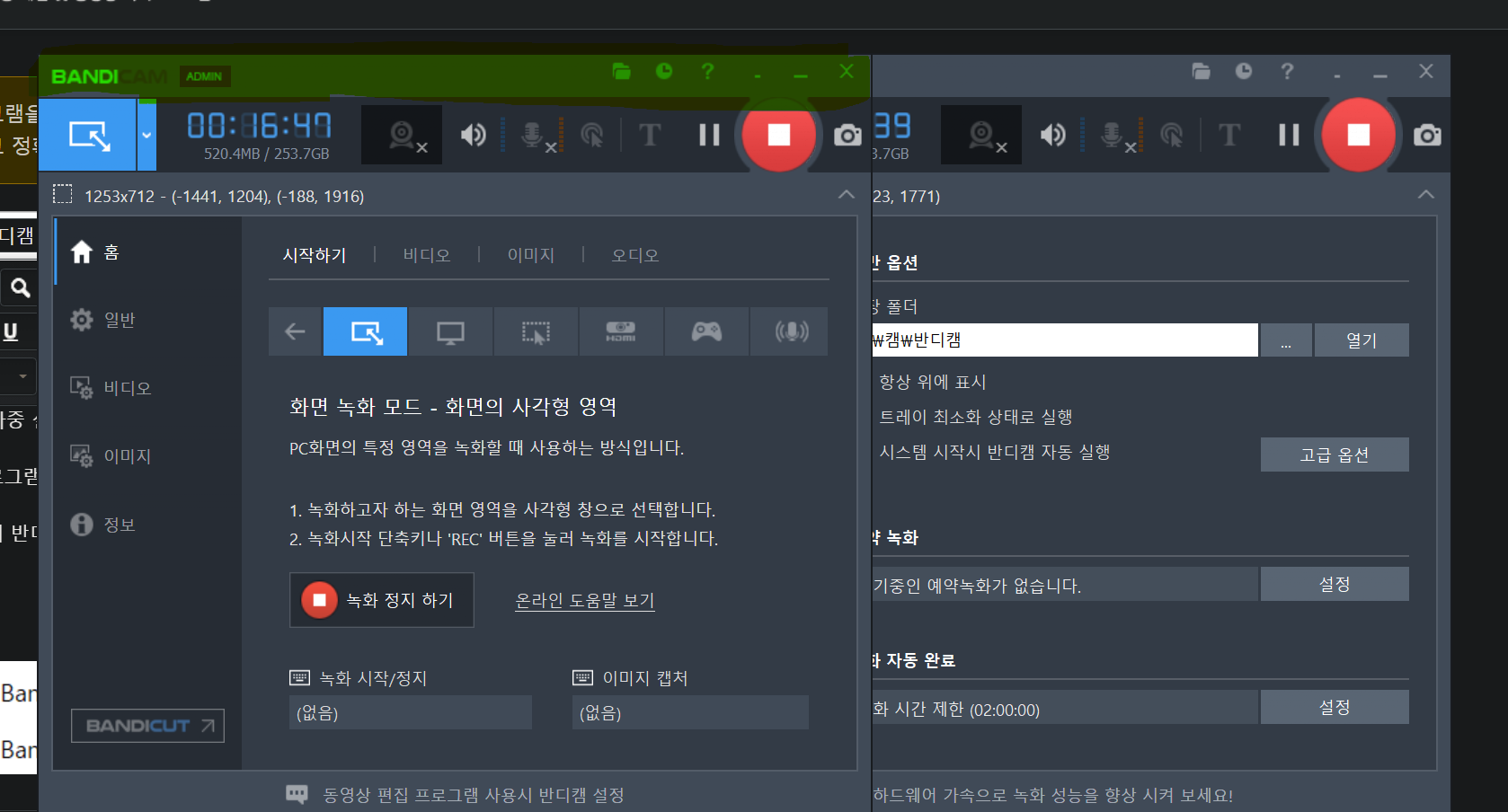Select fullscreen monitor recording mode
Image resolution: width=1508 pixels, height=812 pixels.
[450, 331]
